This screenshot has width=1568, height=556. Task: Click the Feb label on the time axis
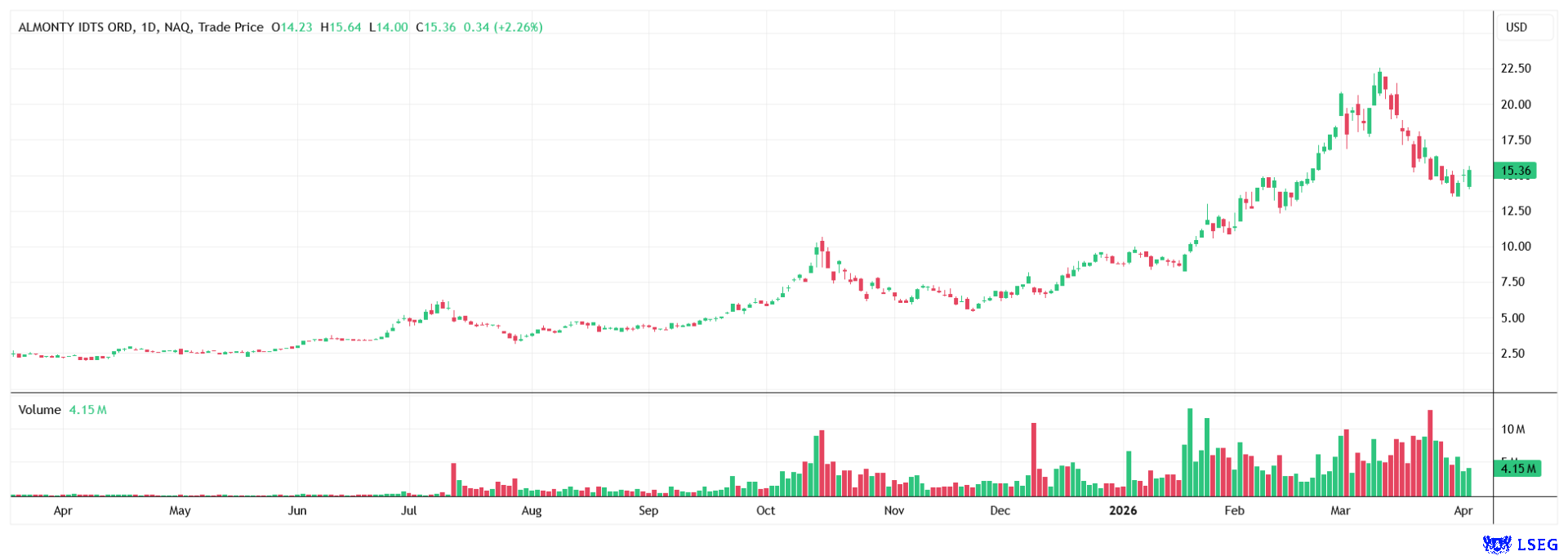[x=1234, y=510]
